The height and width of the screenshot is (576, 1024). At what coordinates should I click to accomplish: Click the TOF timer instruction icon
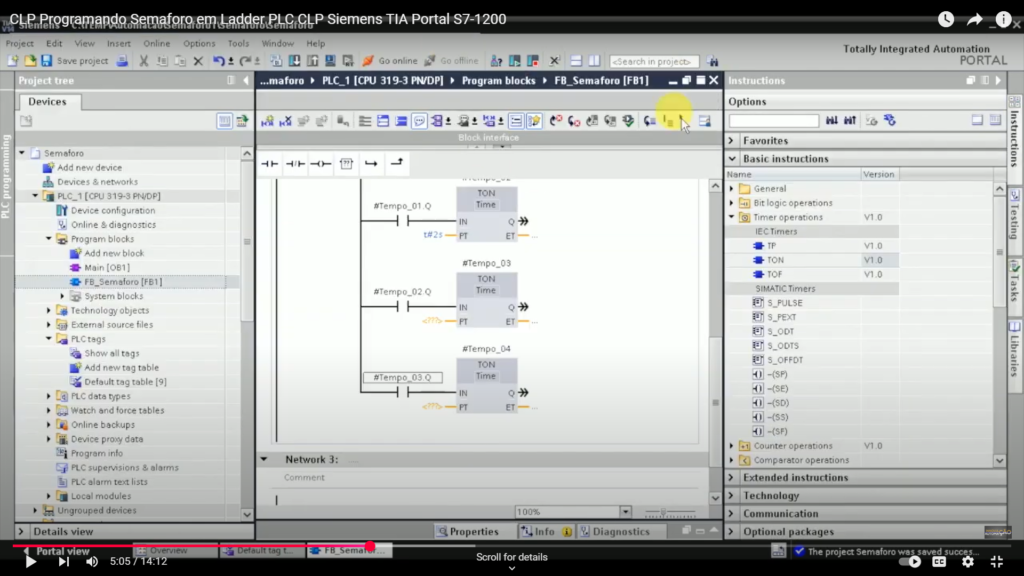[758, 274]
